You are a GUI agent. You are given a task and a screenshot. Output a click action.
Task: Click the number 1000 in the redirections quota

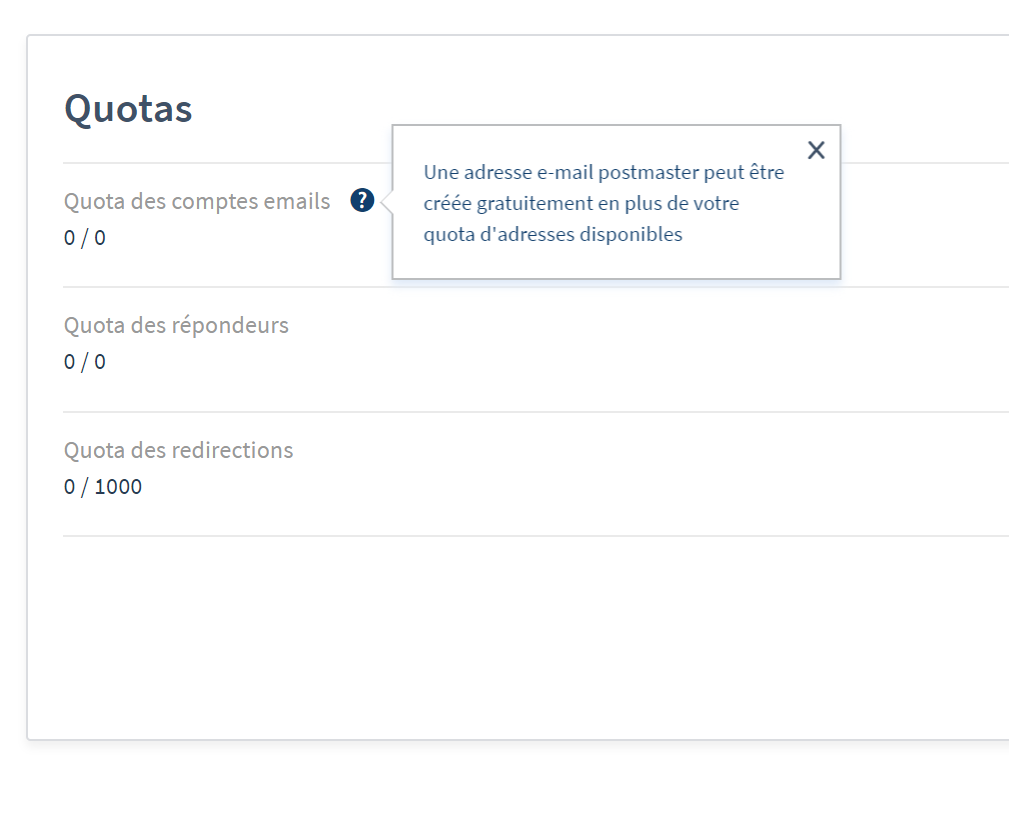118,487
